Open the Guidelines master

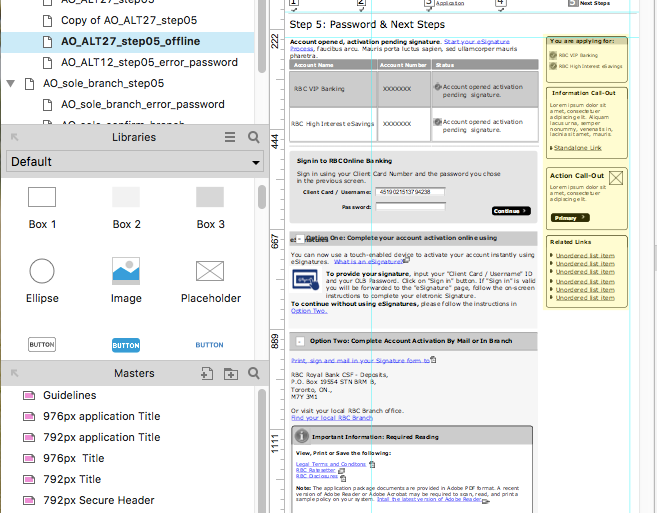[70, 395]
